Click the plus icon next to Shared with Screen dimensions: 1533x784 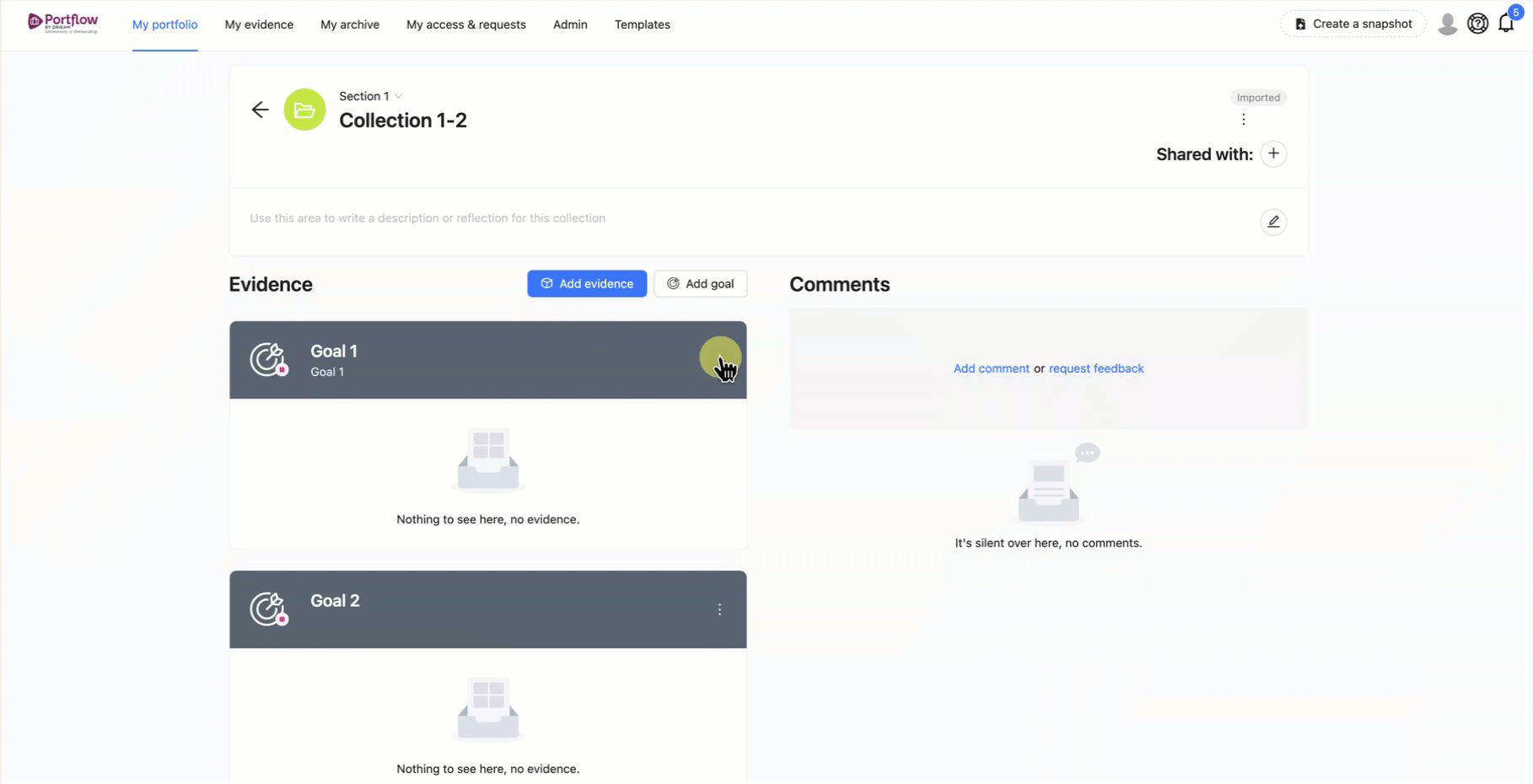pyautogui.click(x=1273, y=153)
